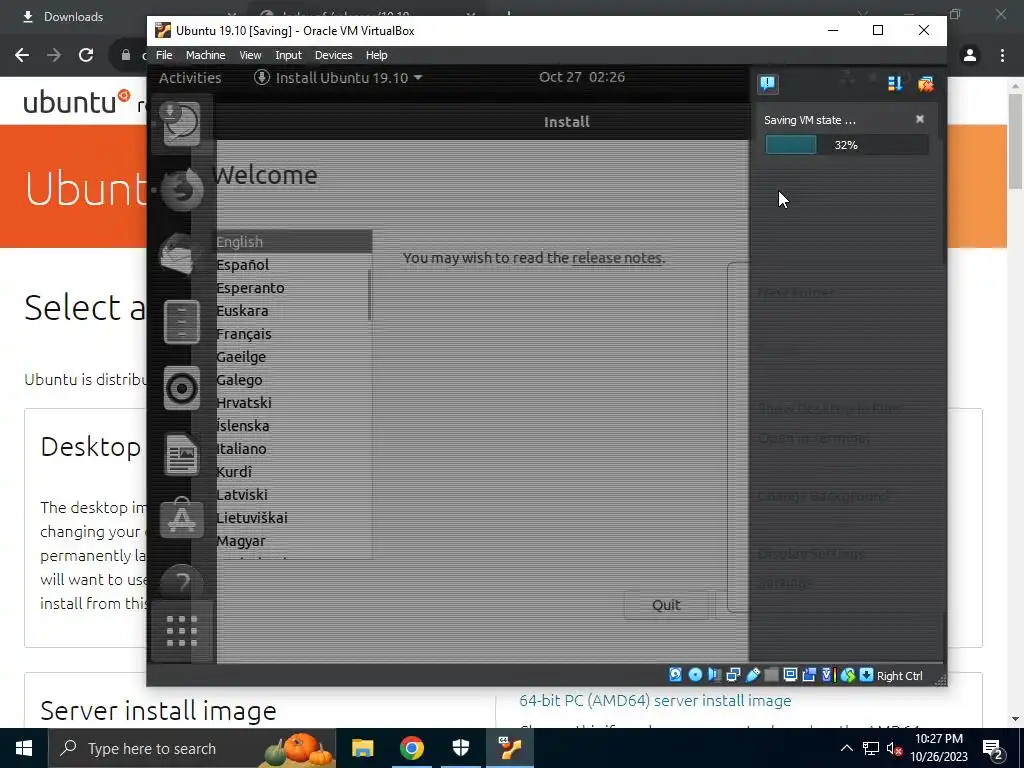Select Hrvatski in the language list
Screen dimensions: 1024x768
pyautogui.click(x=293, y=403)
